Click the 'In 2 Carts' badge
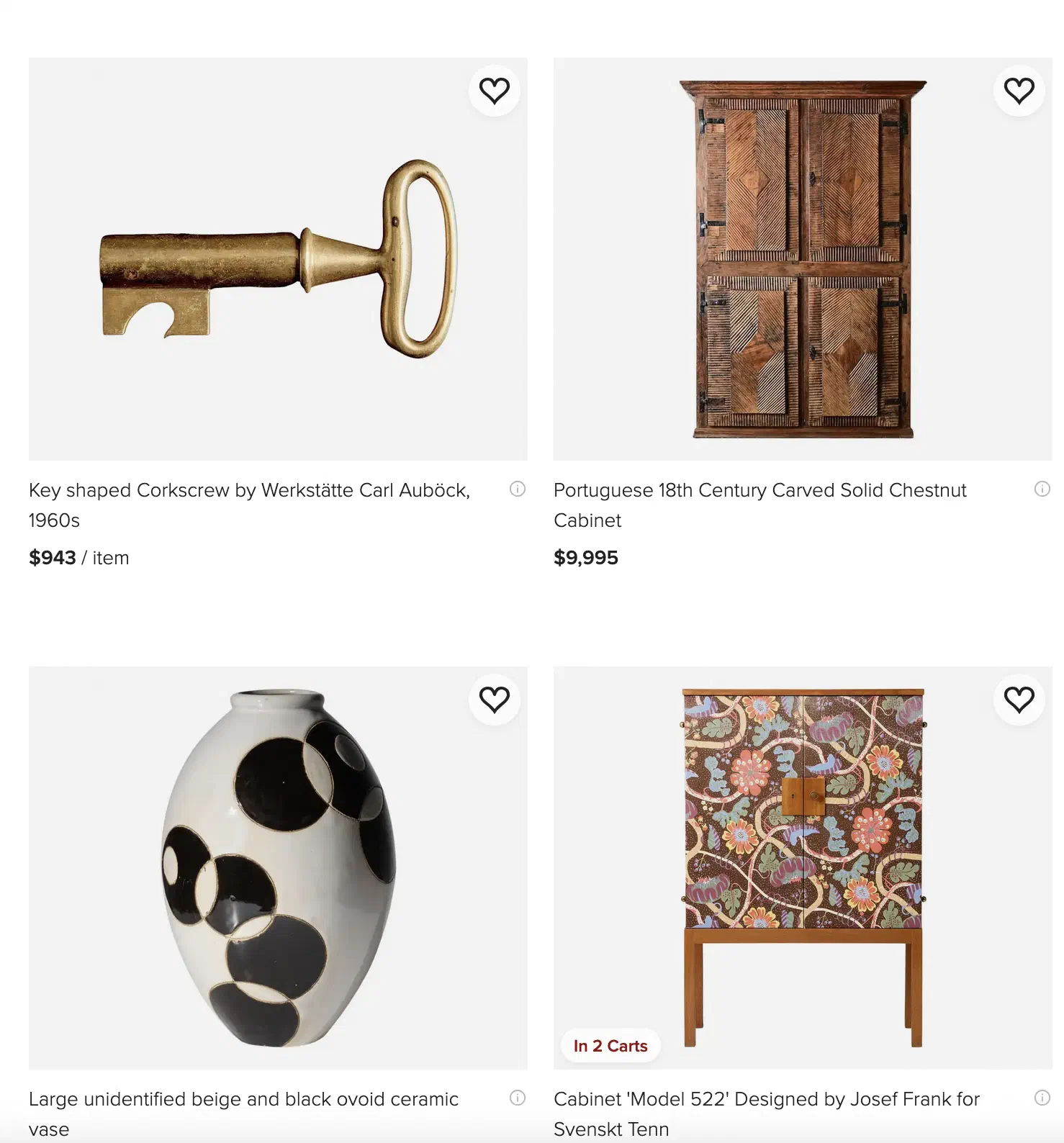The width and height of the screenshot is (1064, 1143). (x=610, y=1046)
